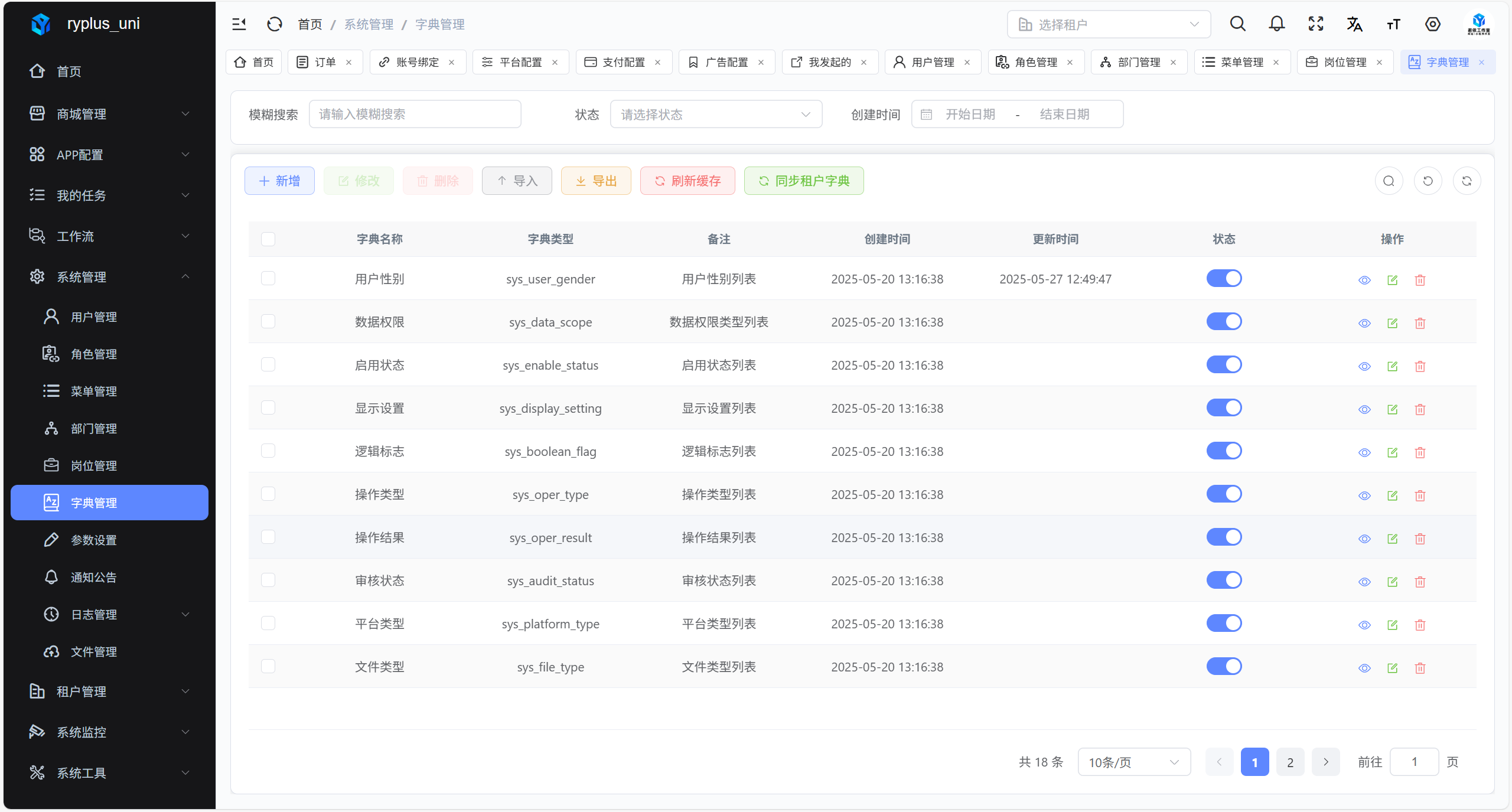The height and width of the screenshot is (812, 1512).
Task: Click the 模糊搜索 input field
Action: [415, 115]
